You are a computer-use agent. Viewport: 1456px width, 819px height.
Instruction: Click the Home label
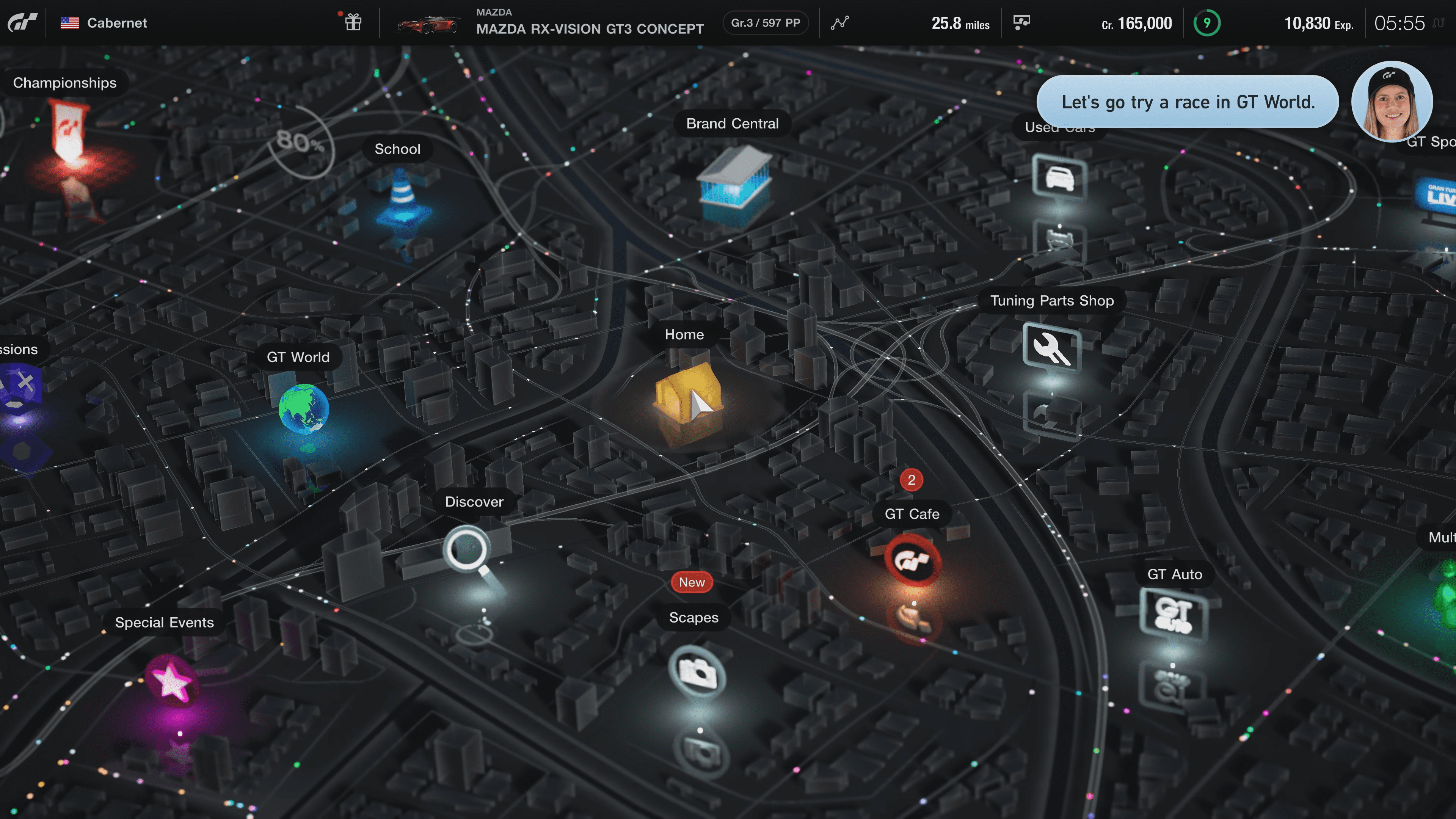(x=684, y=334)
